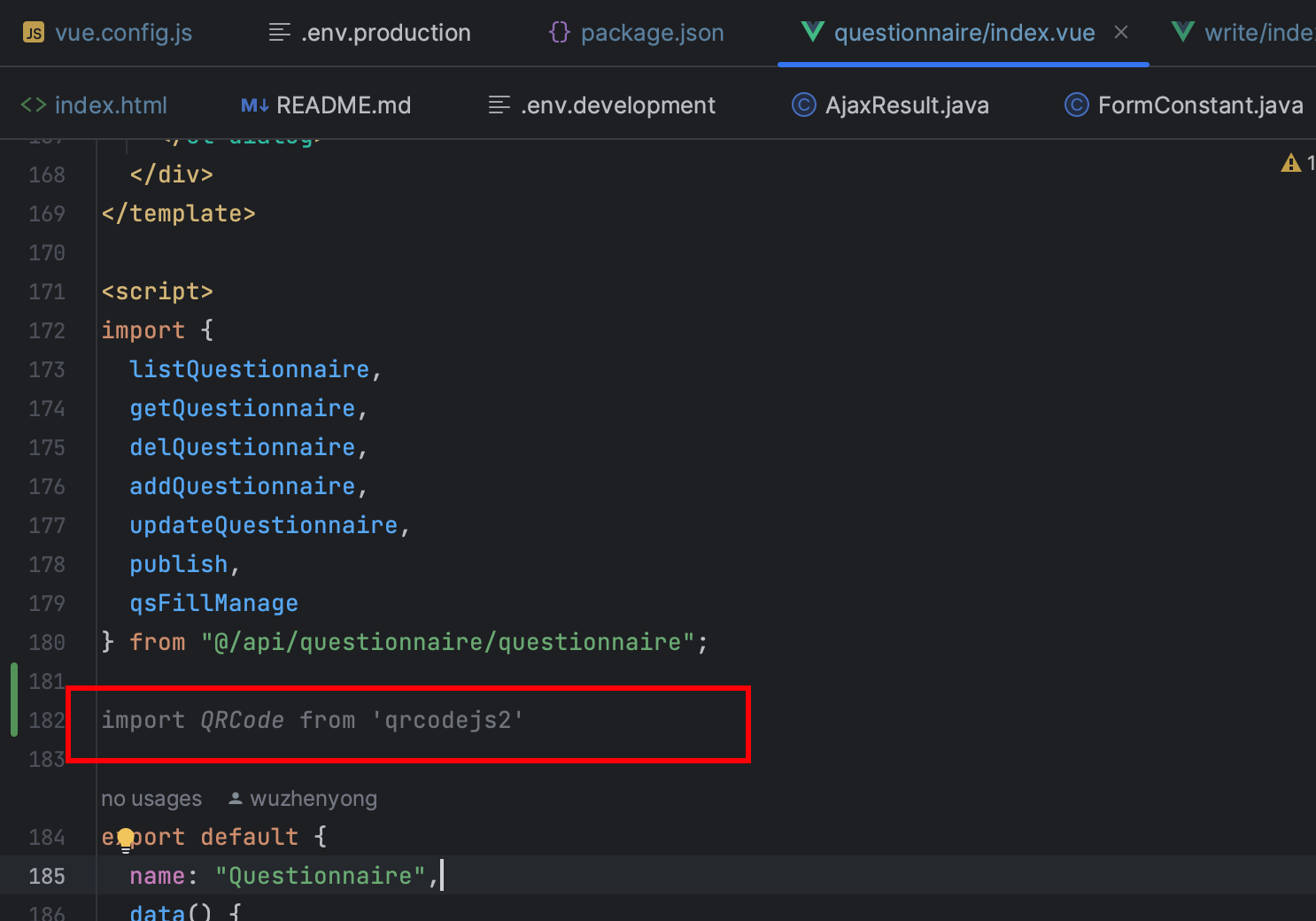The width and height of the screenshot is (1316, 921).
Task: Click the "Questionnaire" name string
Action: [320, 876]
